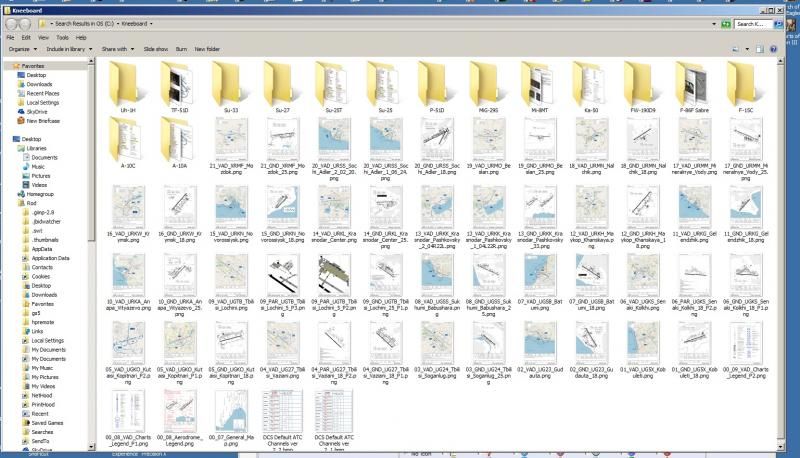Open the F-86F Sabre folder
This screenshot has width=800, height=458.
pyautogui.click(x=694, y=85)
